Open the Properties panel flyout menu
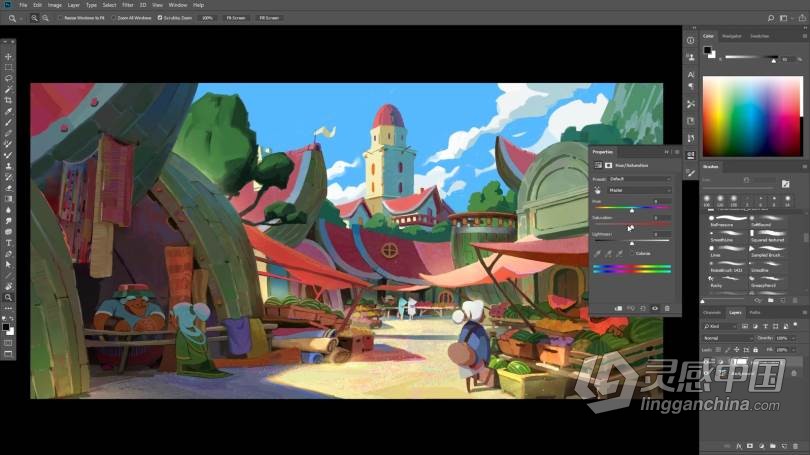This screenshot has height=455, width=810. (x=677, y=152)
